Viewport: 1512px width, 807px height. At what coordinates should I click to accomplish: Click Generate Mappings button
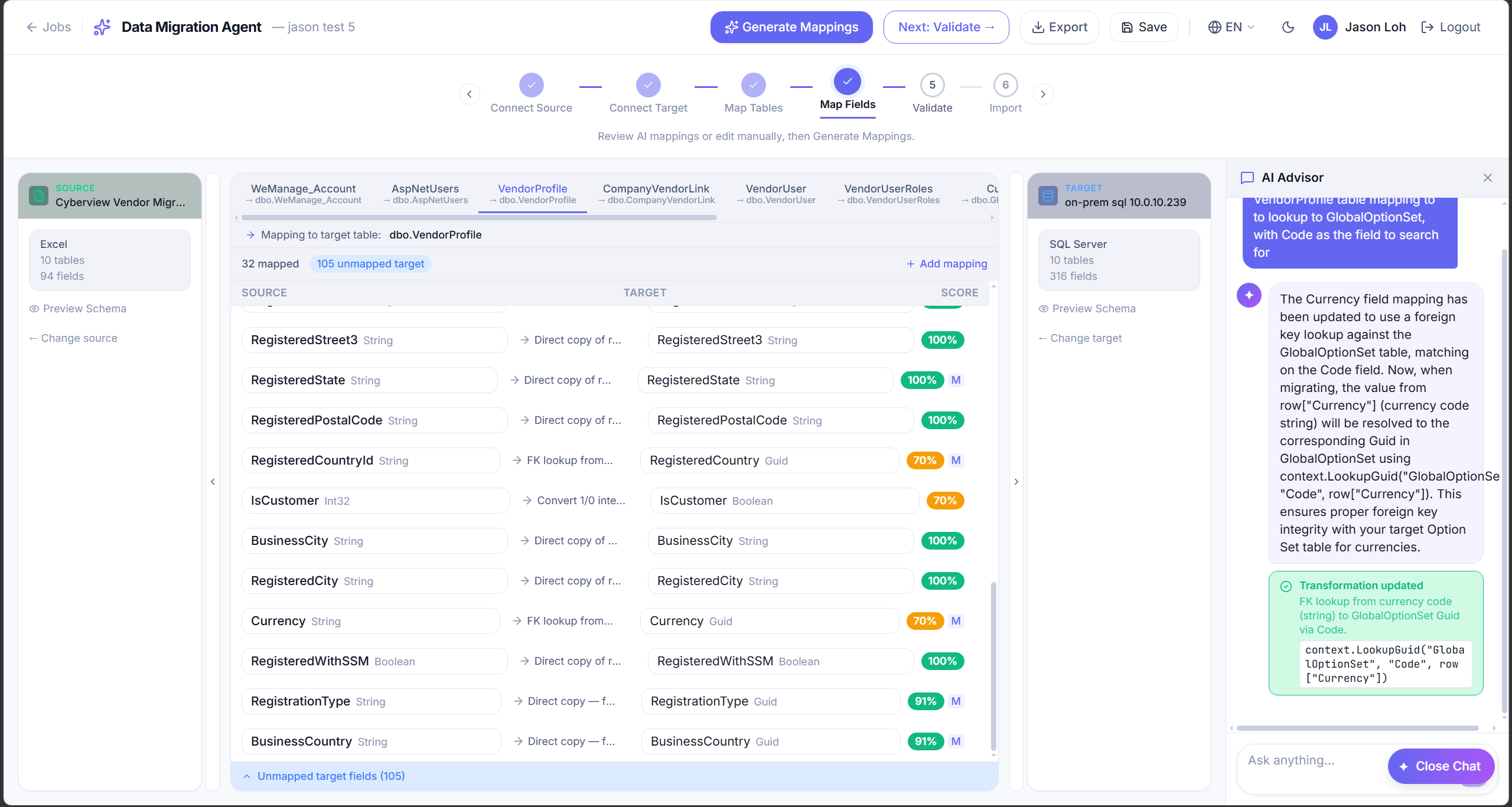tap(791, 27)
